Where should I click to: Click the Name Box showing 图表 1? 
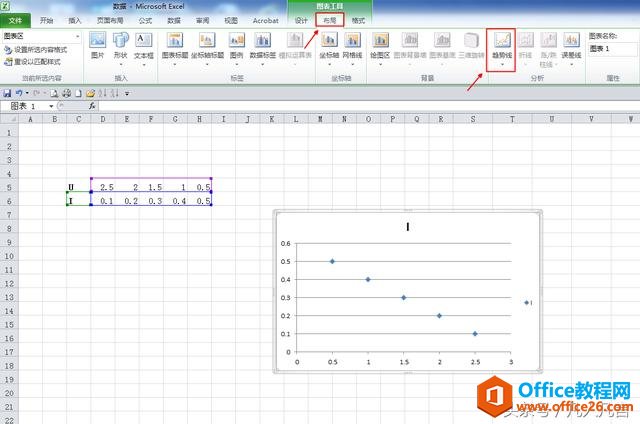coord(25,106)
